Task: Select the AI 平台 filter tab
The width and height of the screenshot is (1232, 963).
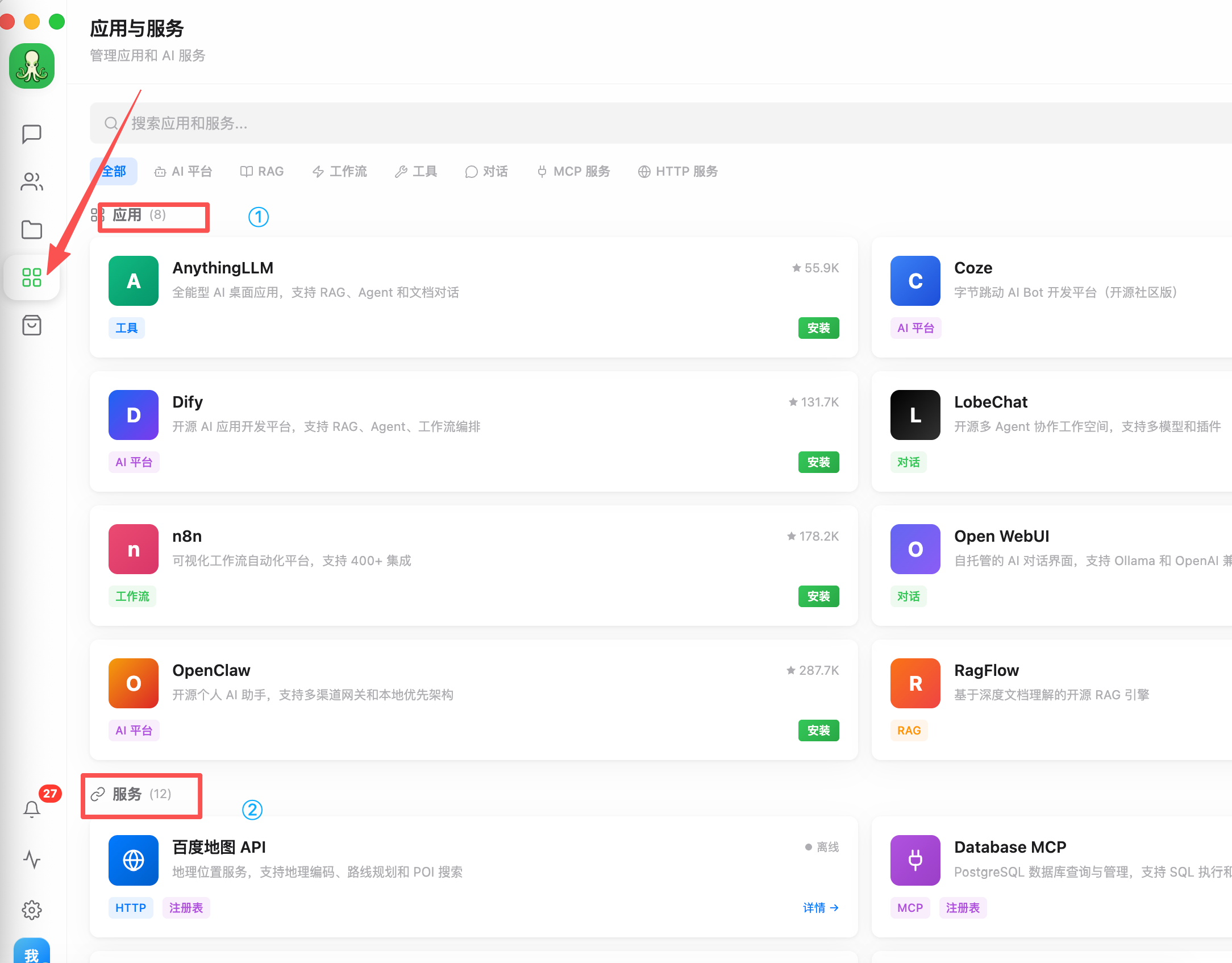Action: 183,171
